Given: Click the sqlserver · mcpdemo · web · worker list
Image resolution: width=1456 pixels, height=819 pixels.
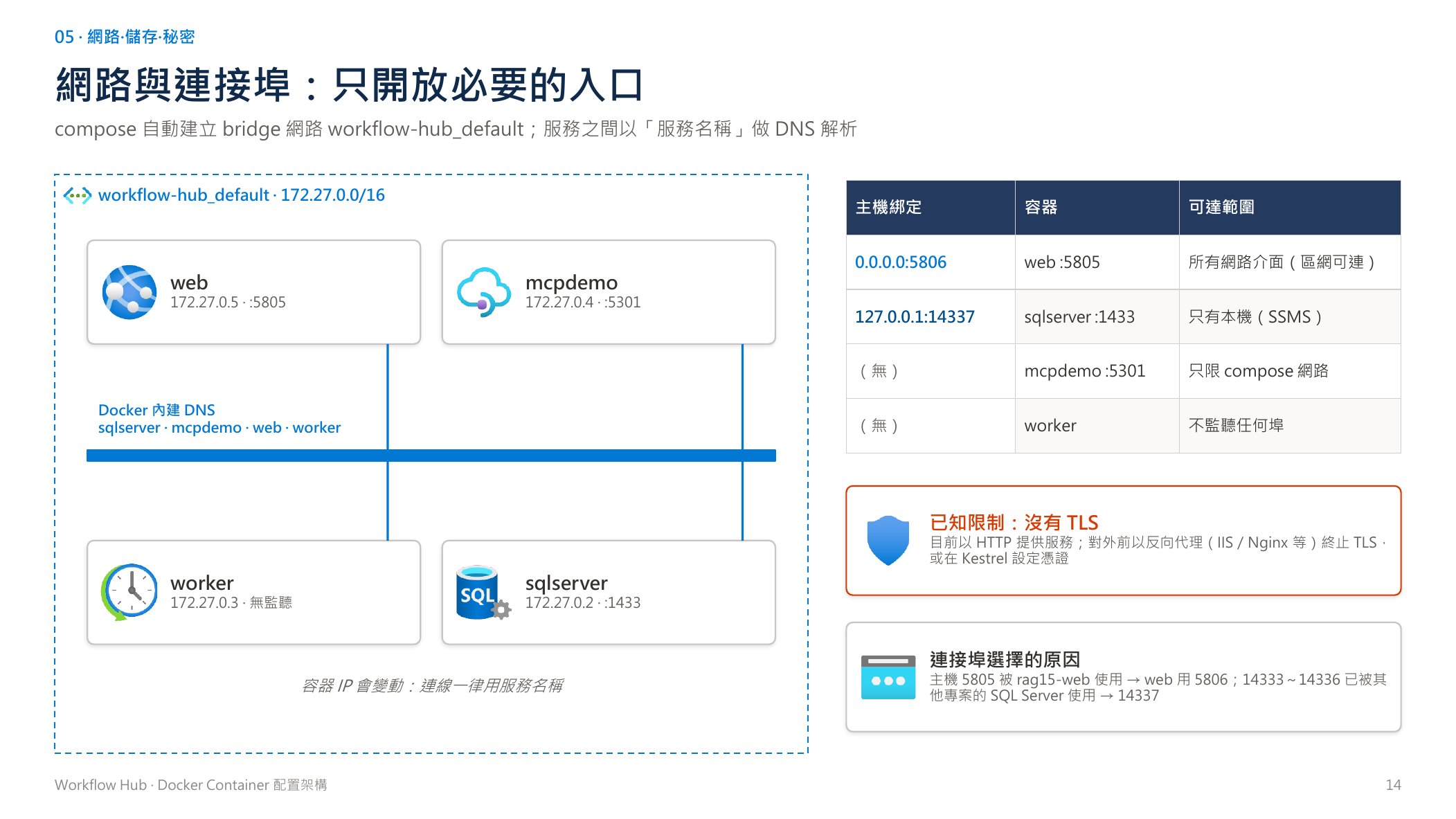Looking at the screenshot, I should (219, 428).
